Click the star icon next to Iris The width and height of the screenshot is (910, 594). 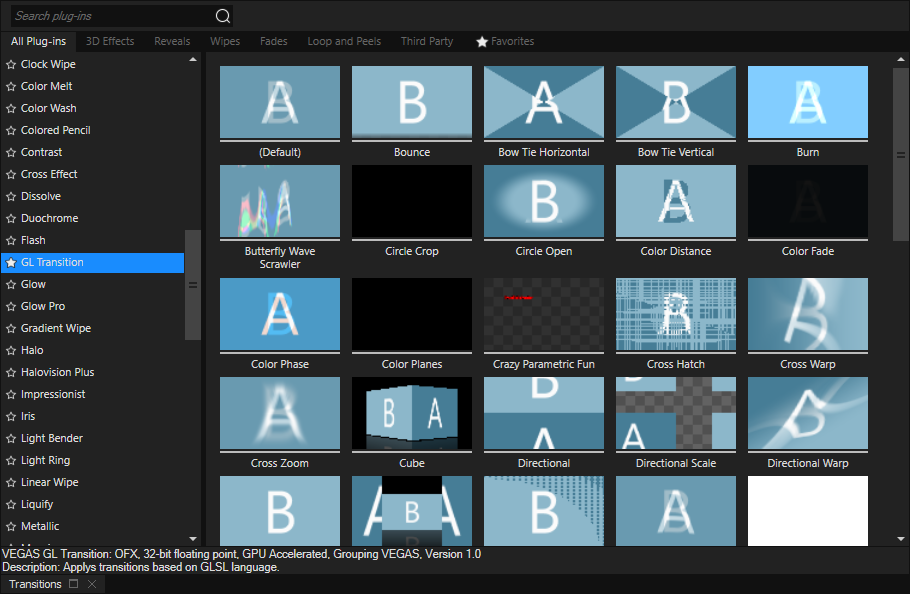11,416
